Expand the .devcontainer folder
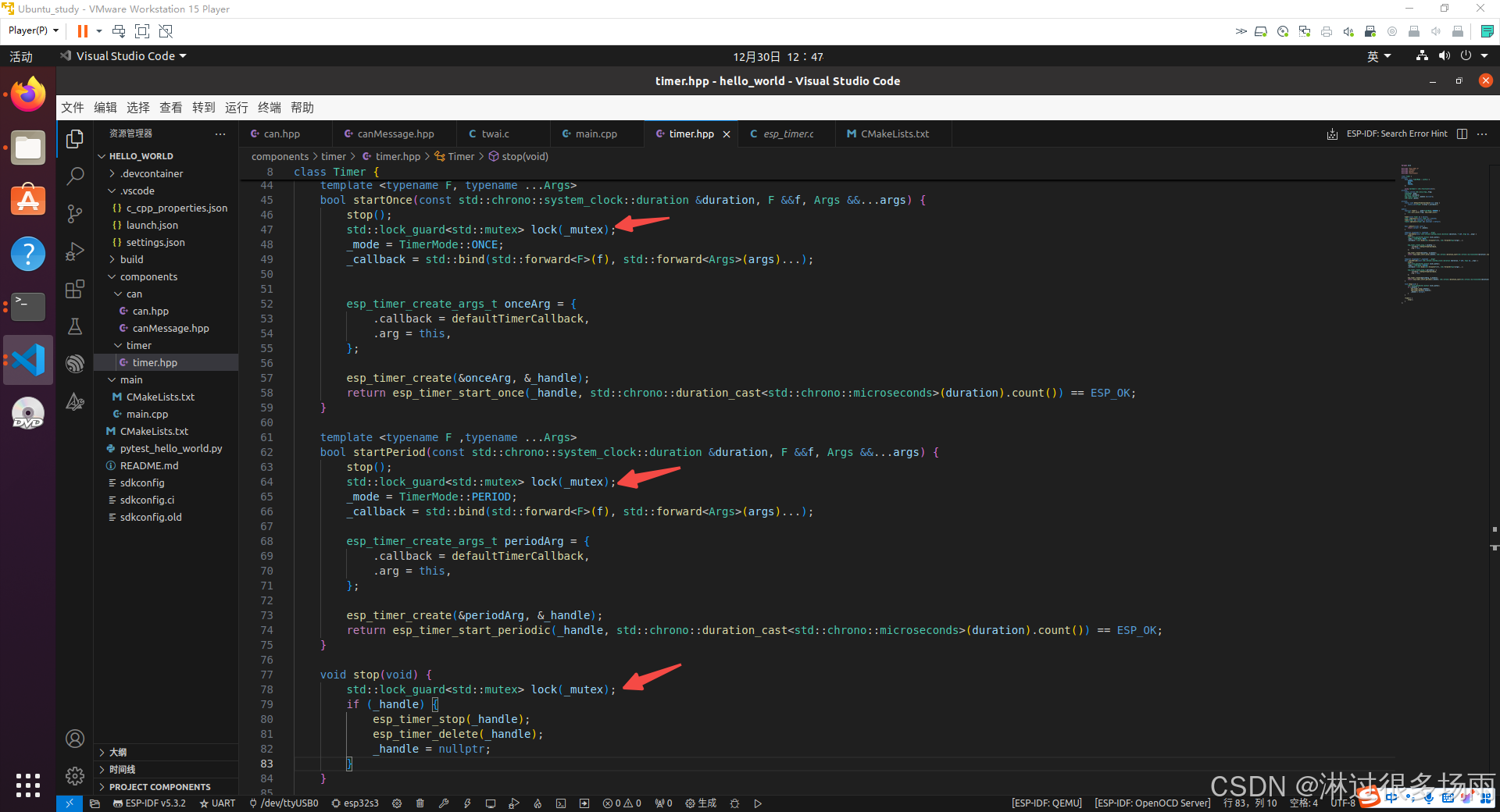The image size is (1500, 812). [166, 173]
